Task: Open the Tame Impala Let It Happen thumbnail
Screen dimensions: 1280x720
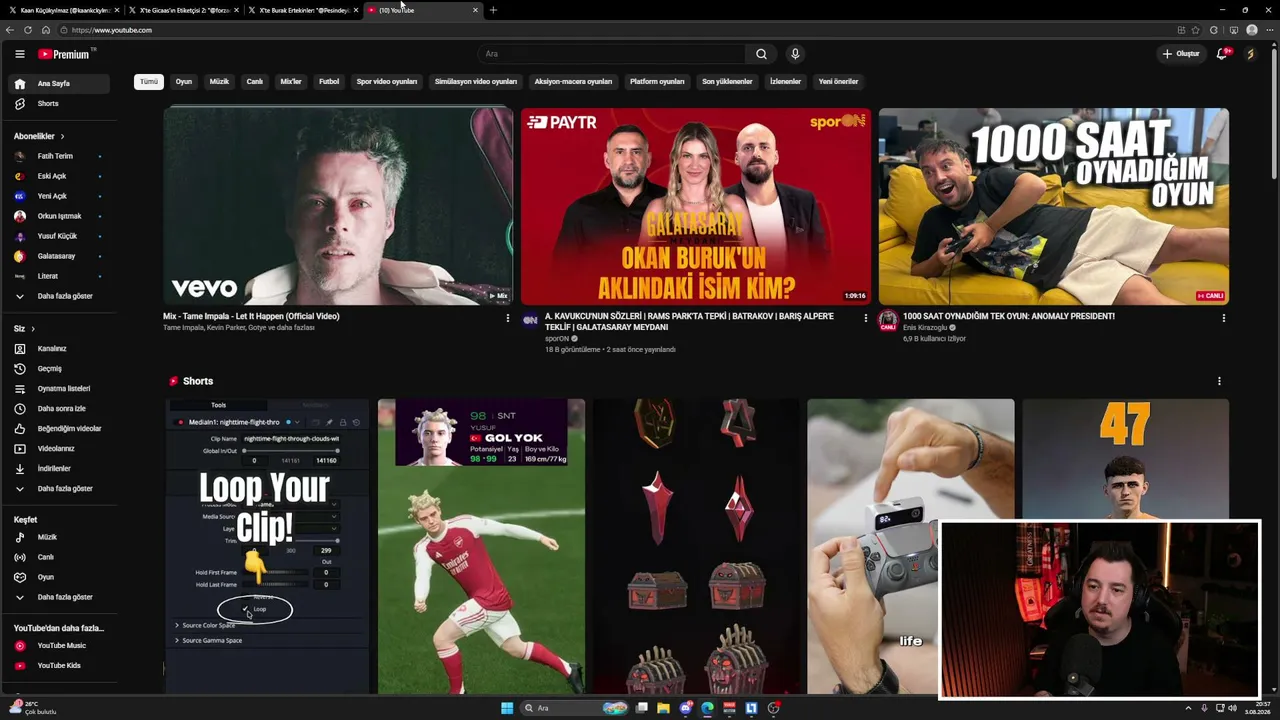Action: [338, 206]
